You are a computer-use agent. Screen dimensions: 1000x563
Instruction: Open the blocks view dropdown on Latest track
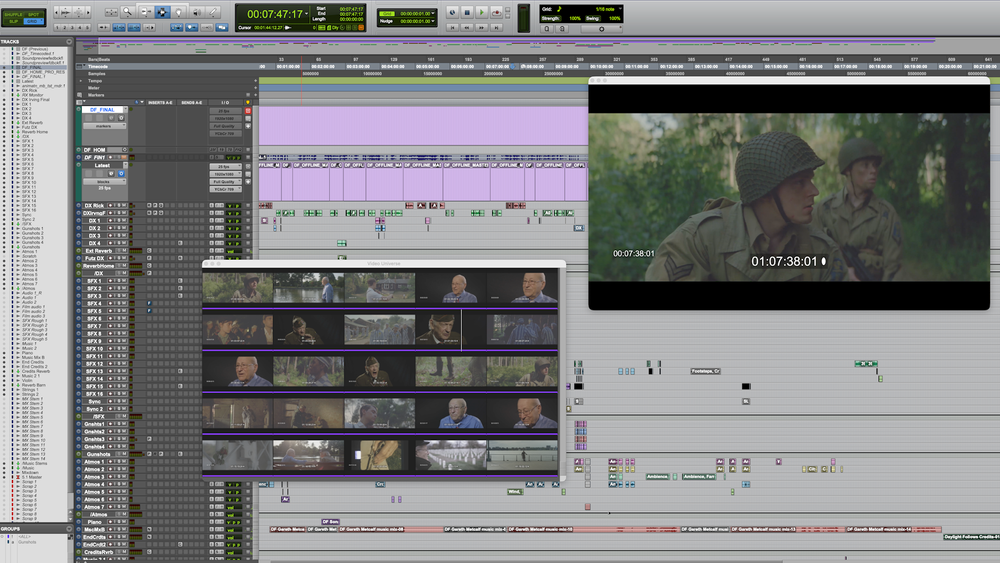(105, 182)
